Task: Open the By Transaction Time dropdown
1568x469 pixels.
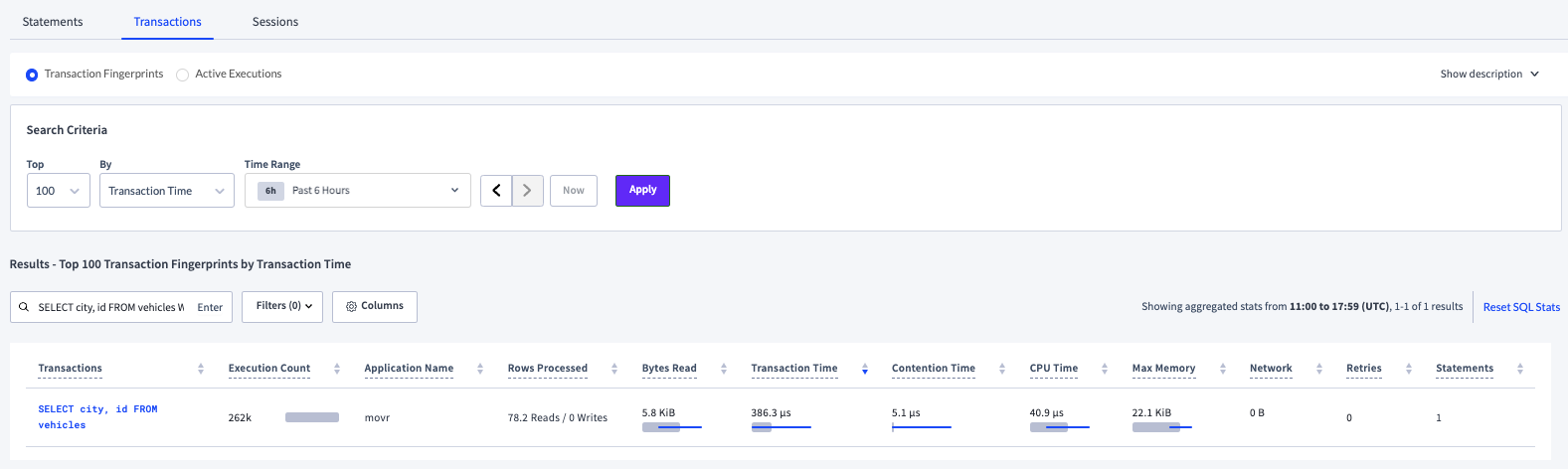Action: (166, 191)
